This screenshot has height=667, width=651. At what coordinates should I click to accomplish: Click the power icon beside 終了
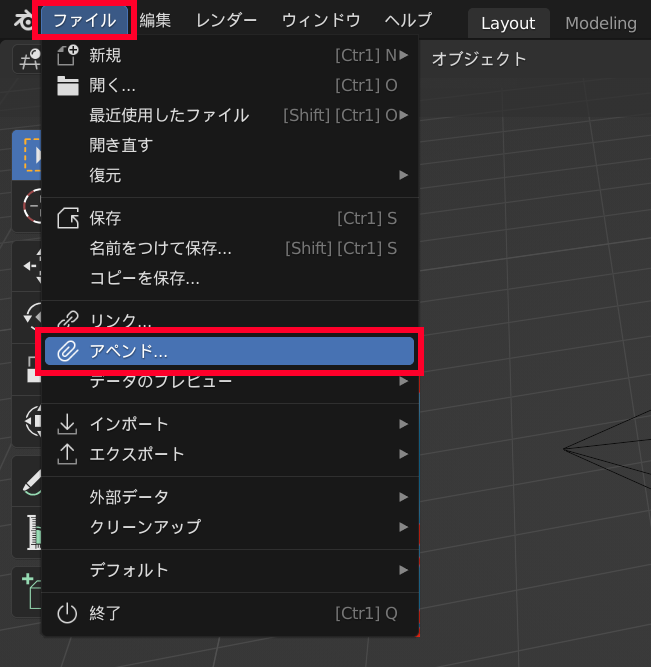click(67, 613)
